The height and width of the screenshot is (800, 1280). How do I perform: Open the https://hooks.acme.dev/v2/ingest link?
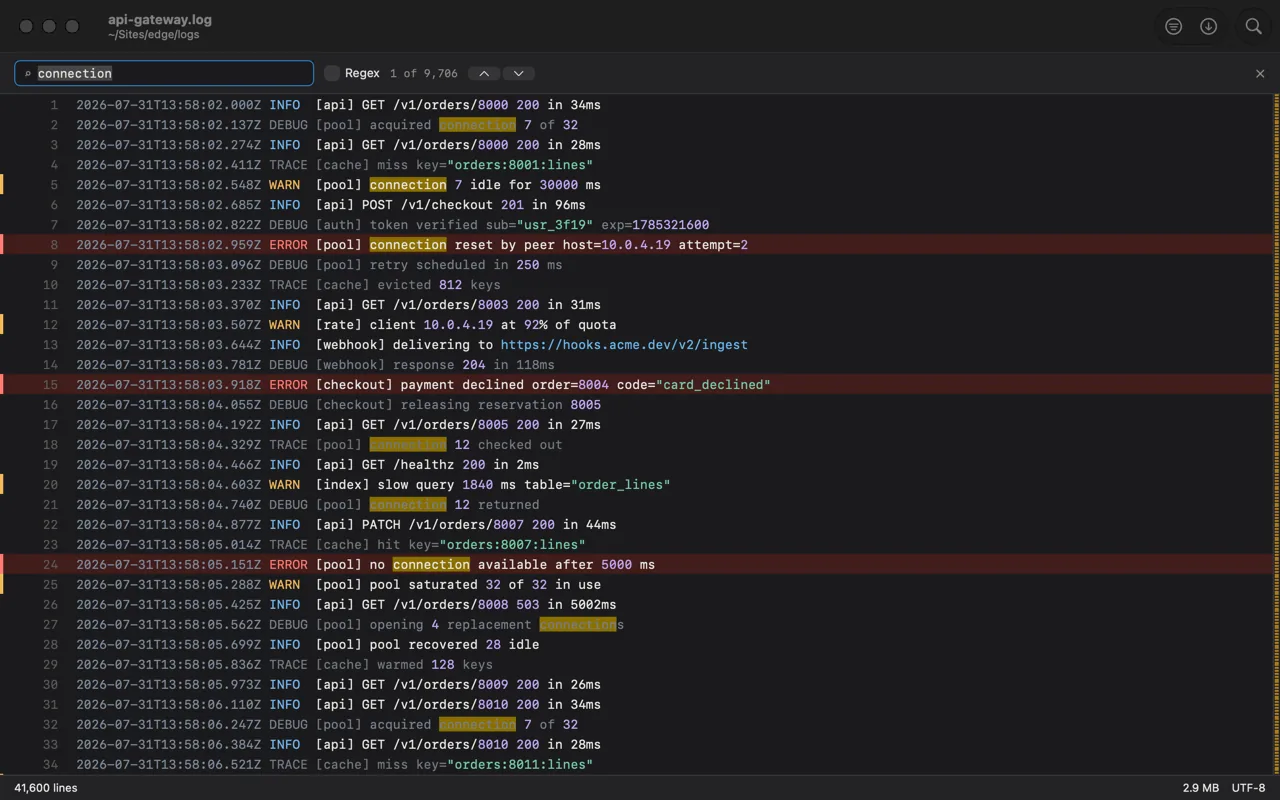point(624,345)
